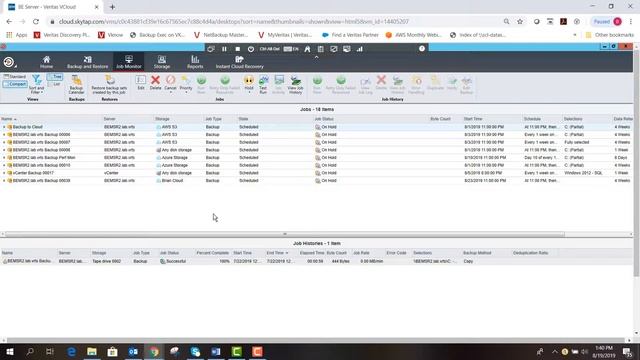The image size is (640, 360).
Task: Open the Veritas Discovery bookmark
Action: pyautogui.click(x=62, y=35)
